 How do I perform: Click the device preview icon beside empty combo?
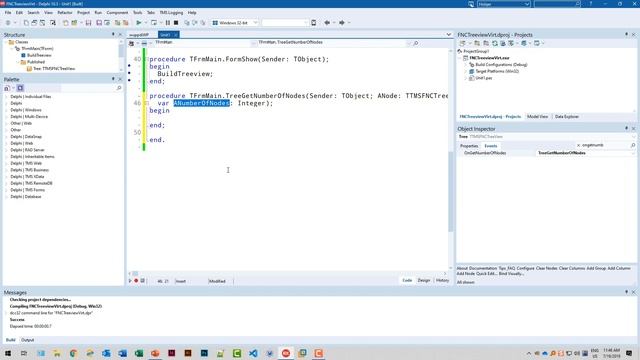313,23
